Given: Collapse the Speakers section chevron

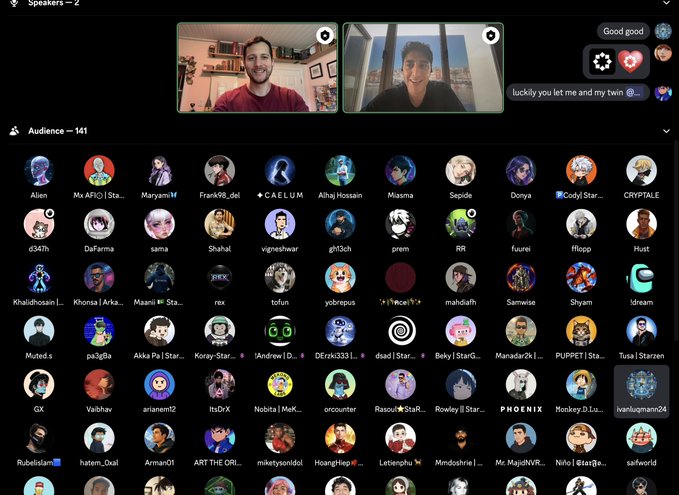Looking at the screenshot, I should click(x=666, y=3).
